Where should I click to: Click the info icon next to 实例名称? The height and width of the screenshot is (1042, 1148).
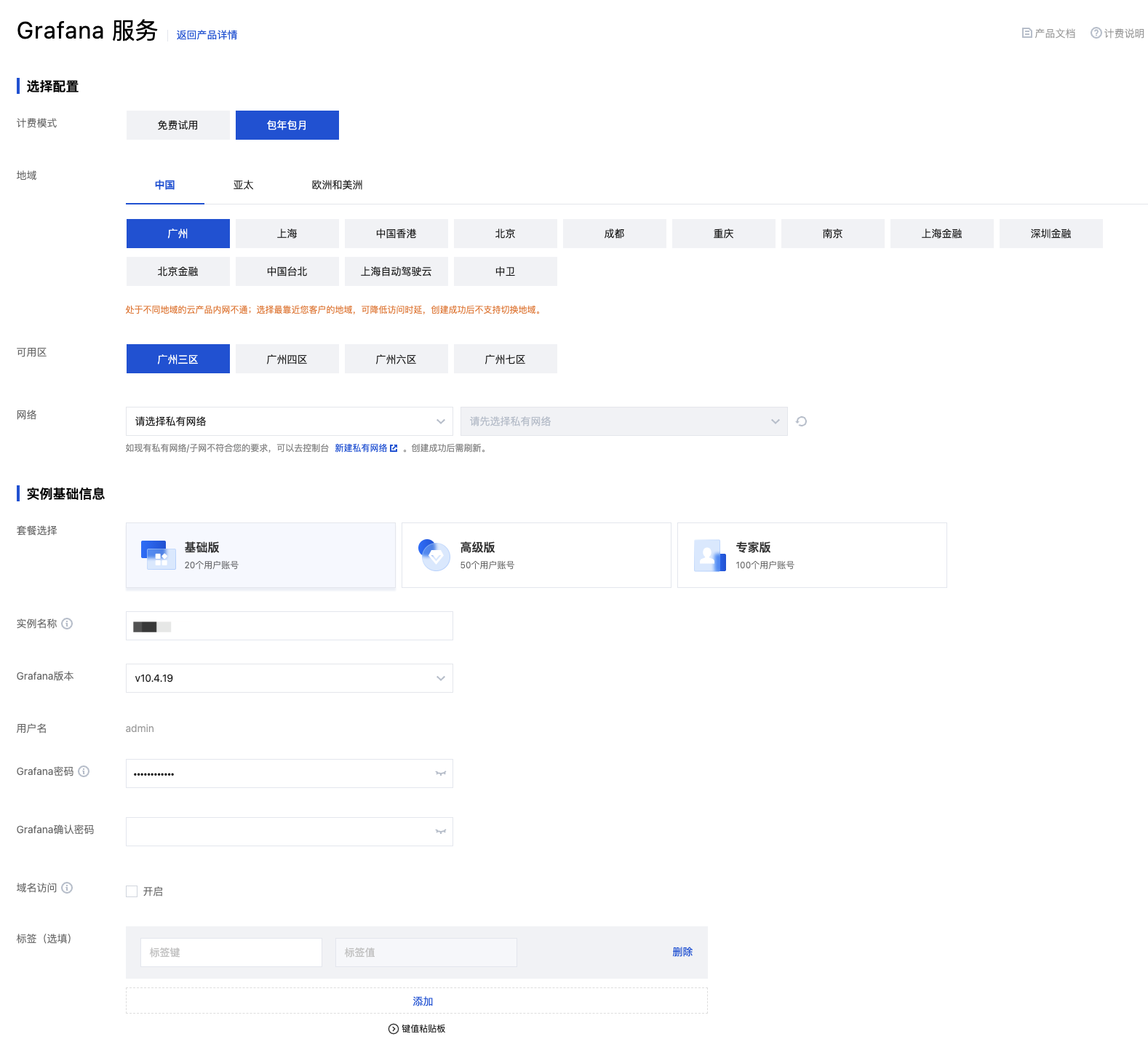click(x=67, y=624)
